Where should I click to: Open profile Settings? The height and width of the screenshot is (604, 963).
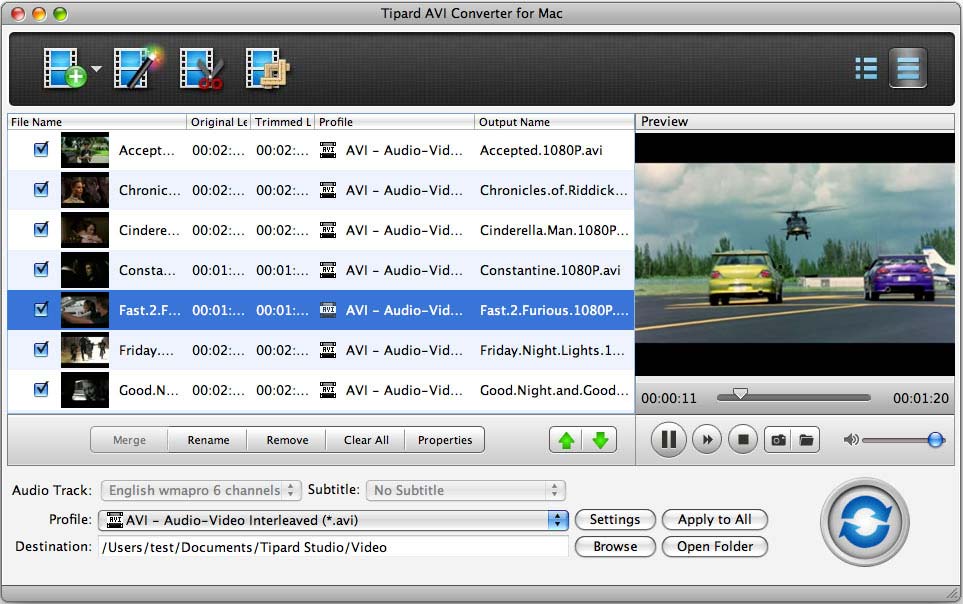[x=615, y=520]
